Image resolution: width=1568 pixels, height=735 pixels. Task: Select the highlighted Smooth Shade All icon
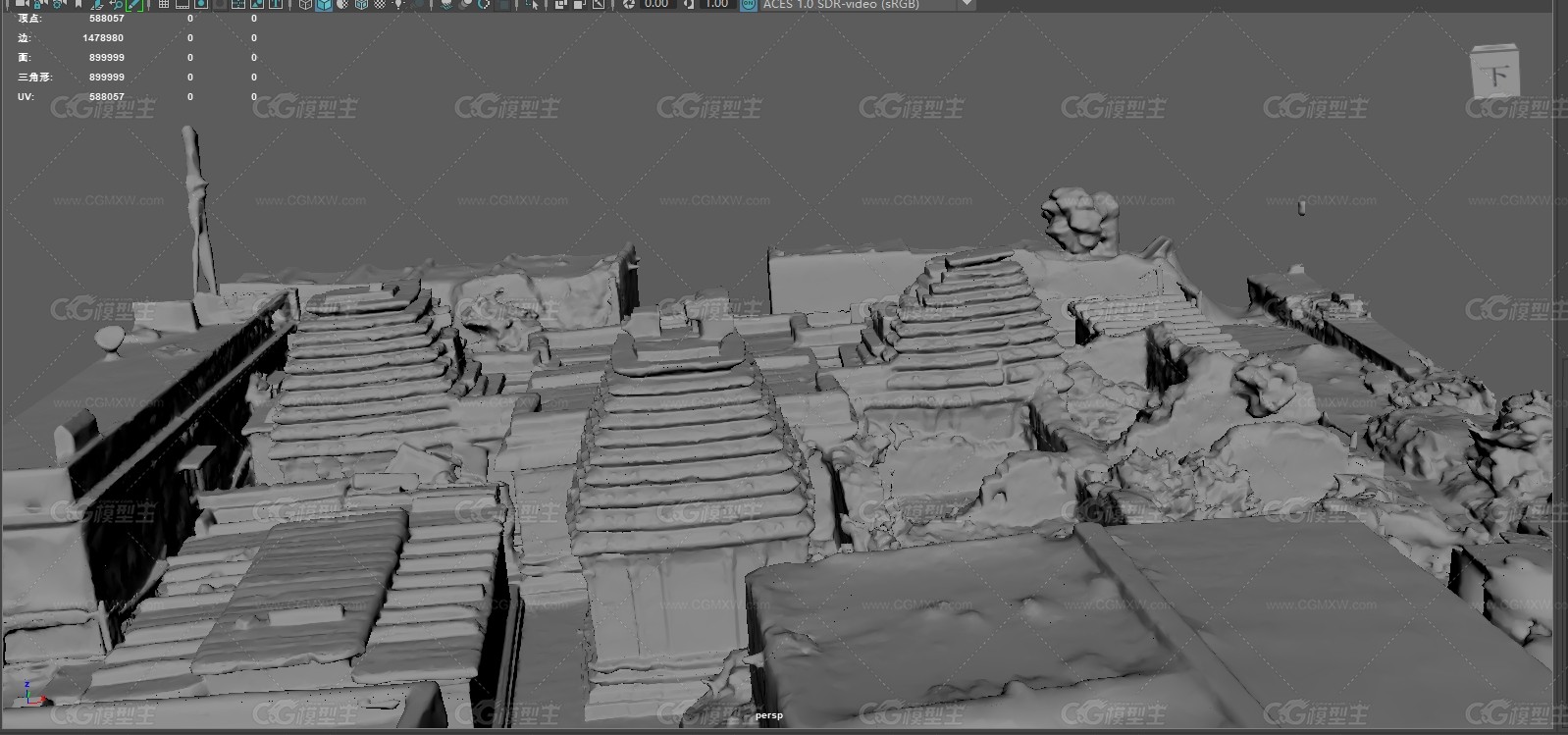click(324, 5)
